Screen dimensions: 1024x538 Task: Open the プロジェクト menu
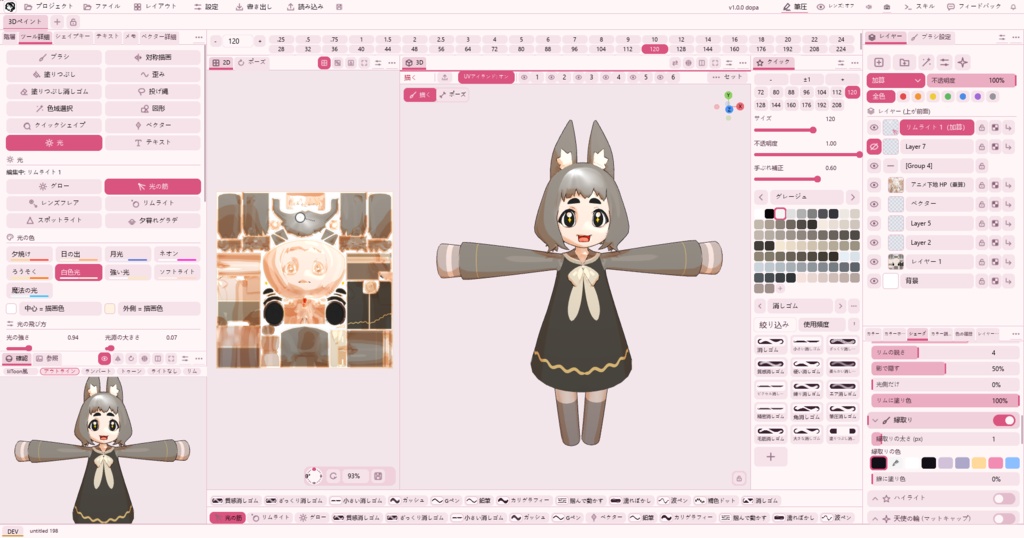tap(49, 7)
